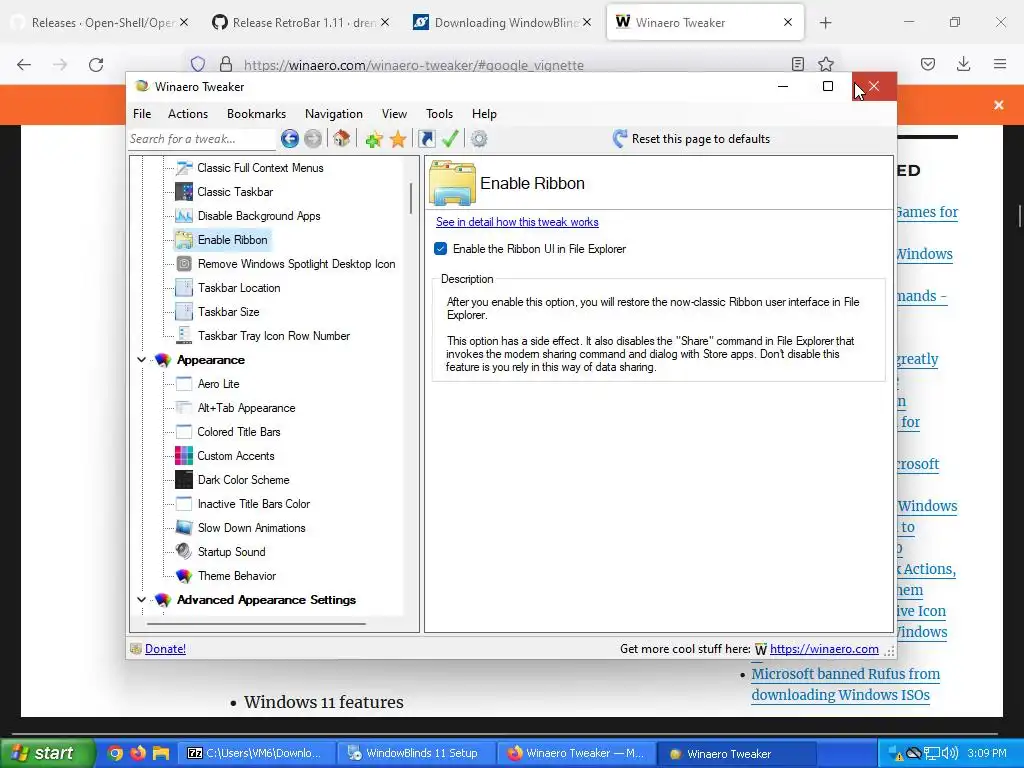Click the Classic Taskbar tree icon
The height and width of the screenshot is (768, 1024).
click(x=184, y=192)
